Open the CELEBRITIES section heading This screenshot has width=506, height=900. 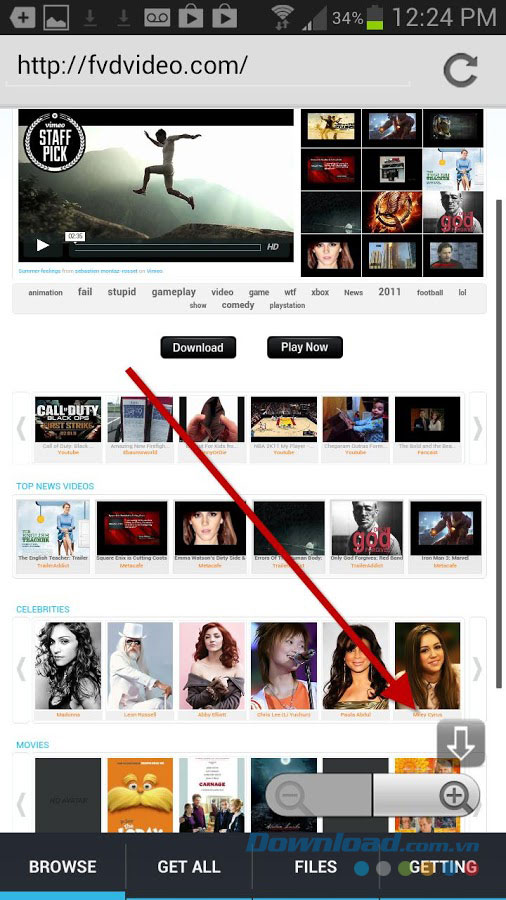coord(43,610)
